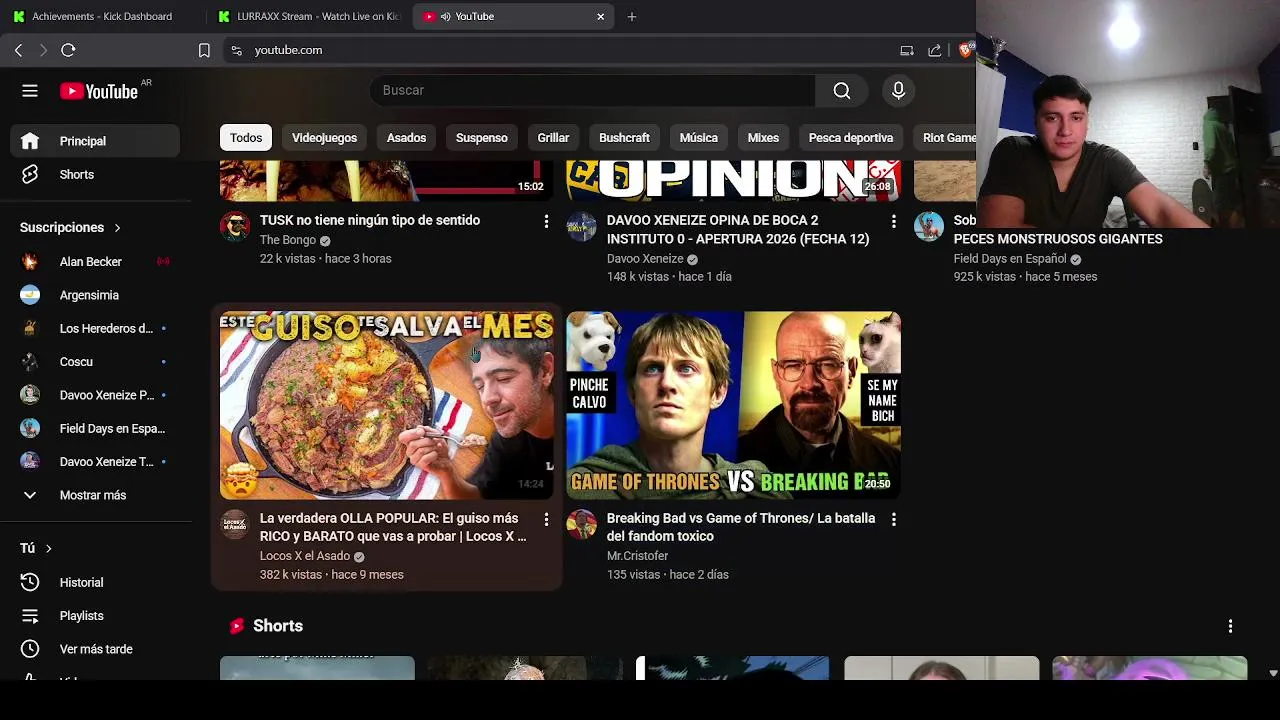
Task: Open options for TUSK video
Action: pos(546,221)
